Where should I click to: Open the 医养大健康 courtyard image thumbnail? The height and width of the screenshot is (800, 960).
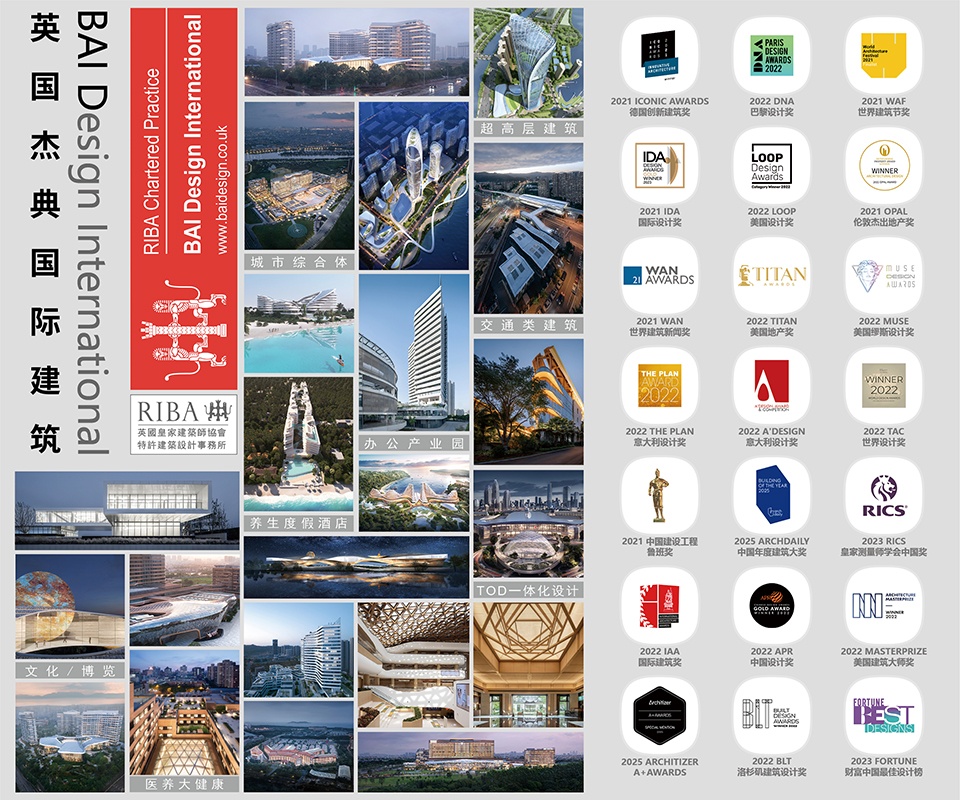click(184, 714)
